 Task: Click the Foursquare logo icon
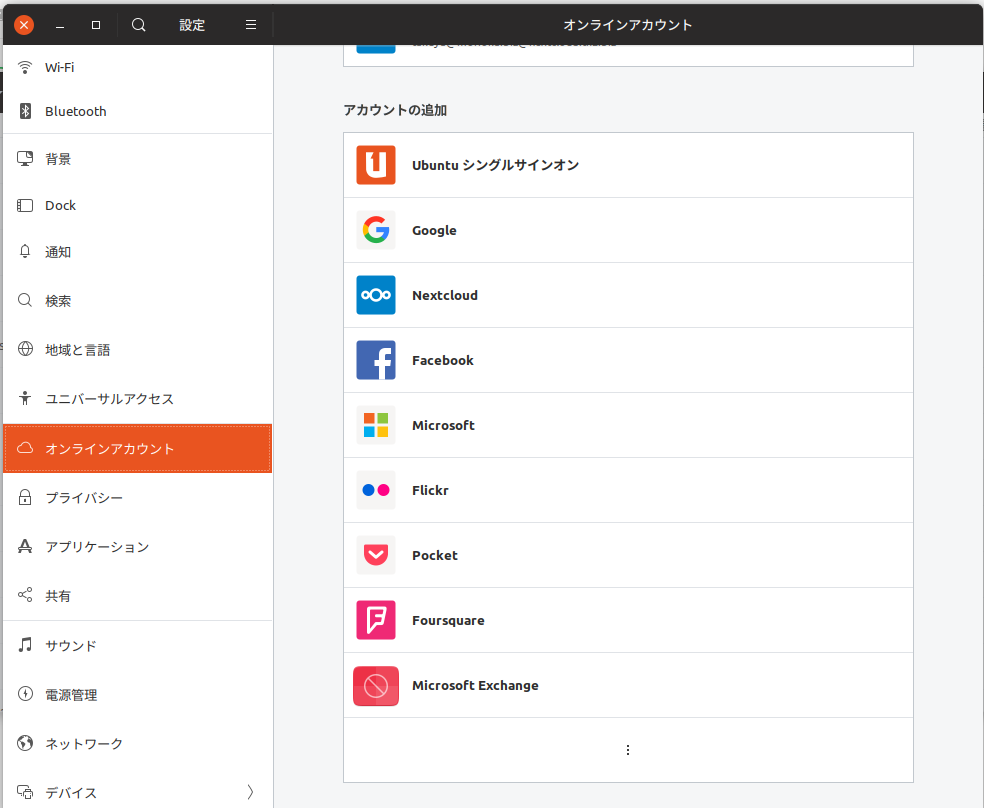376,620
